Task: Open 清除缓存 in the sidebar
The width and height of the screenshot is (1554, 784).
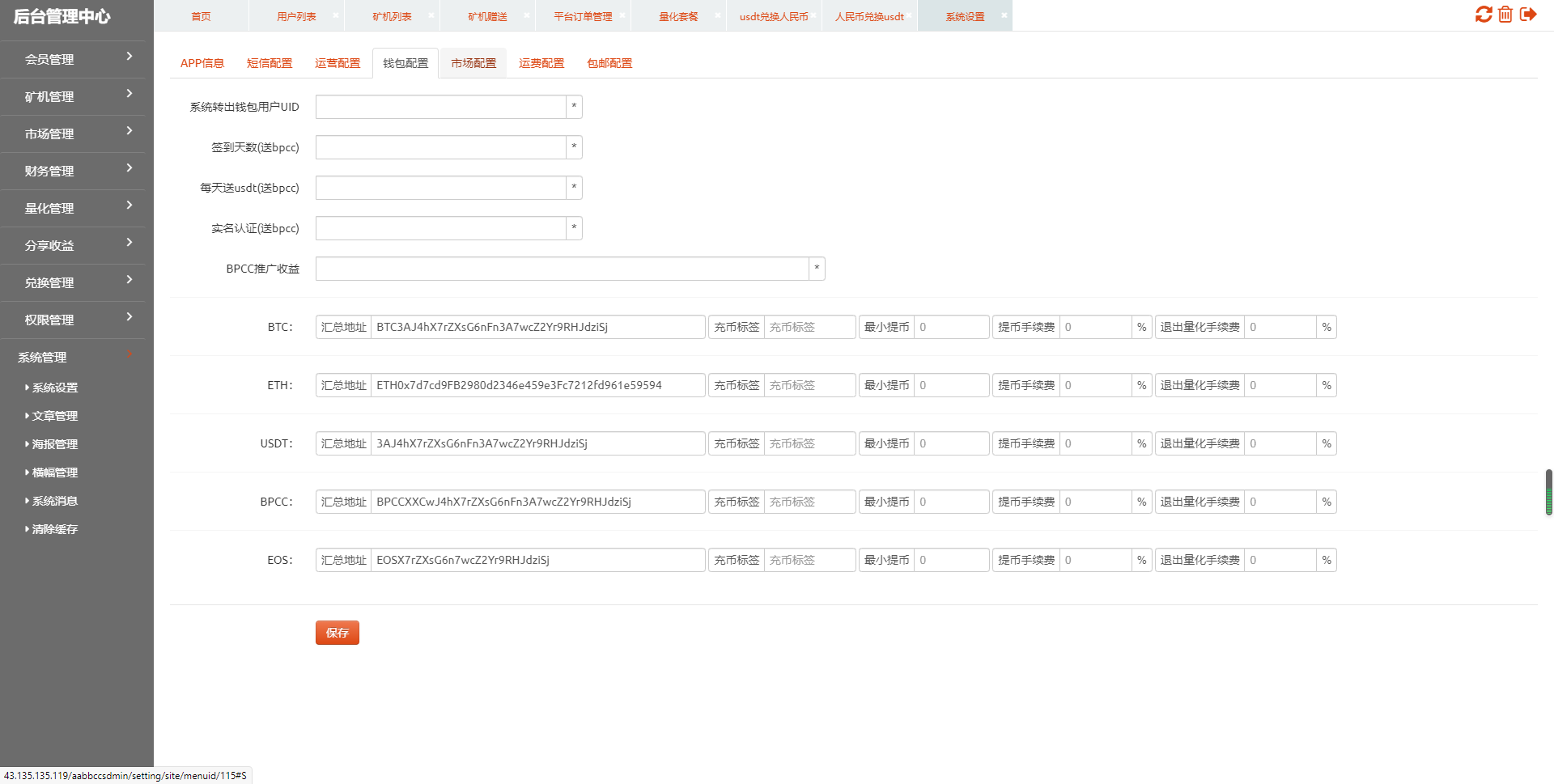Action: (54, 529)
